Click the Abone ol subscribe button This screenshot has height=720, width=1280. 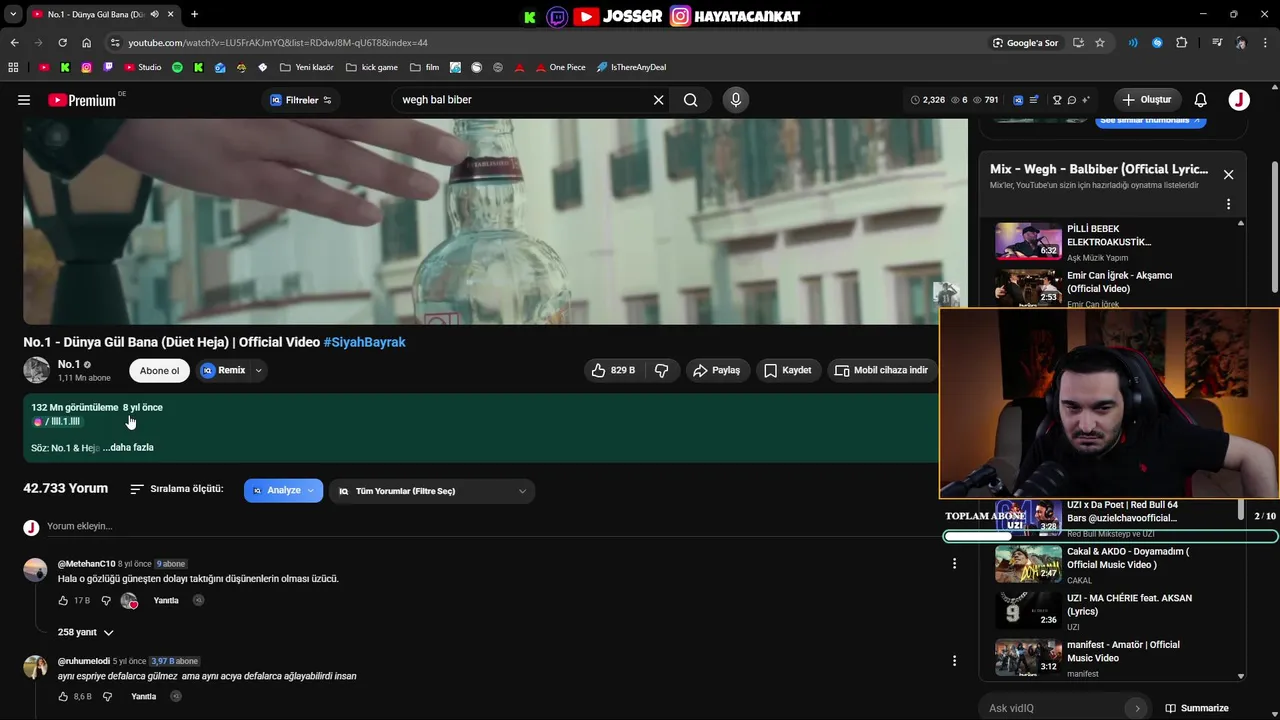(159, 370)
